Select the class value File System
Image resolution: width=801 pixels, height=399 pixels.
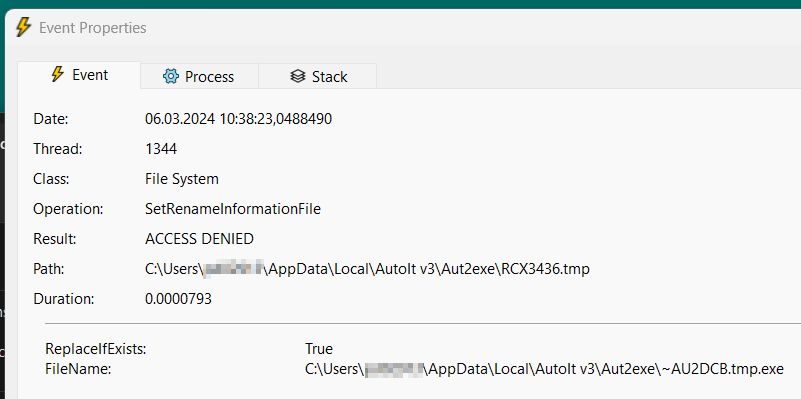tap(182, 179)
